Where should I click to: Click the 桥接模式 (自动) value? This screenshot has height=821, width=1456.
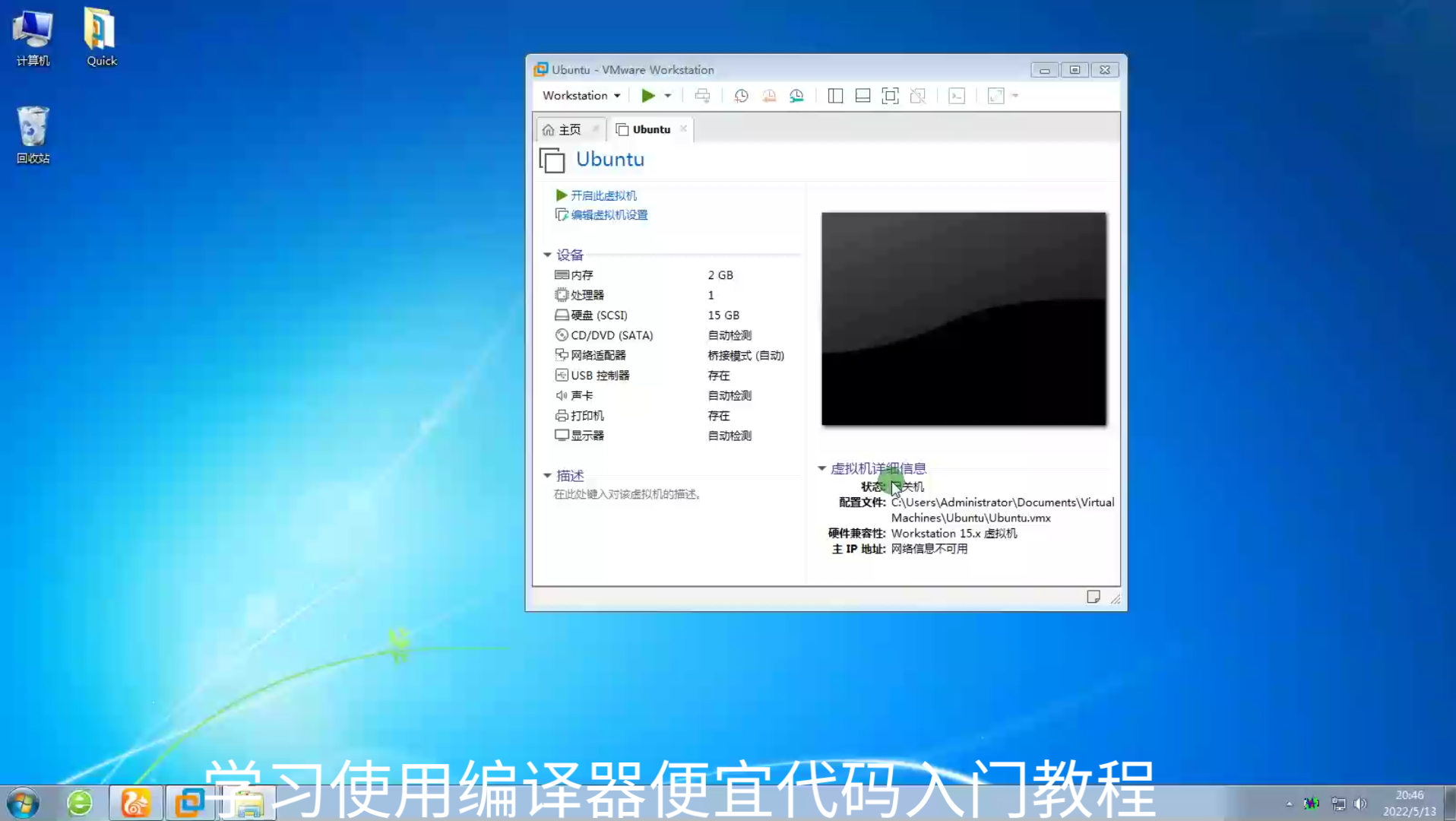[x=745, y=356]
